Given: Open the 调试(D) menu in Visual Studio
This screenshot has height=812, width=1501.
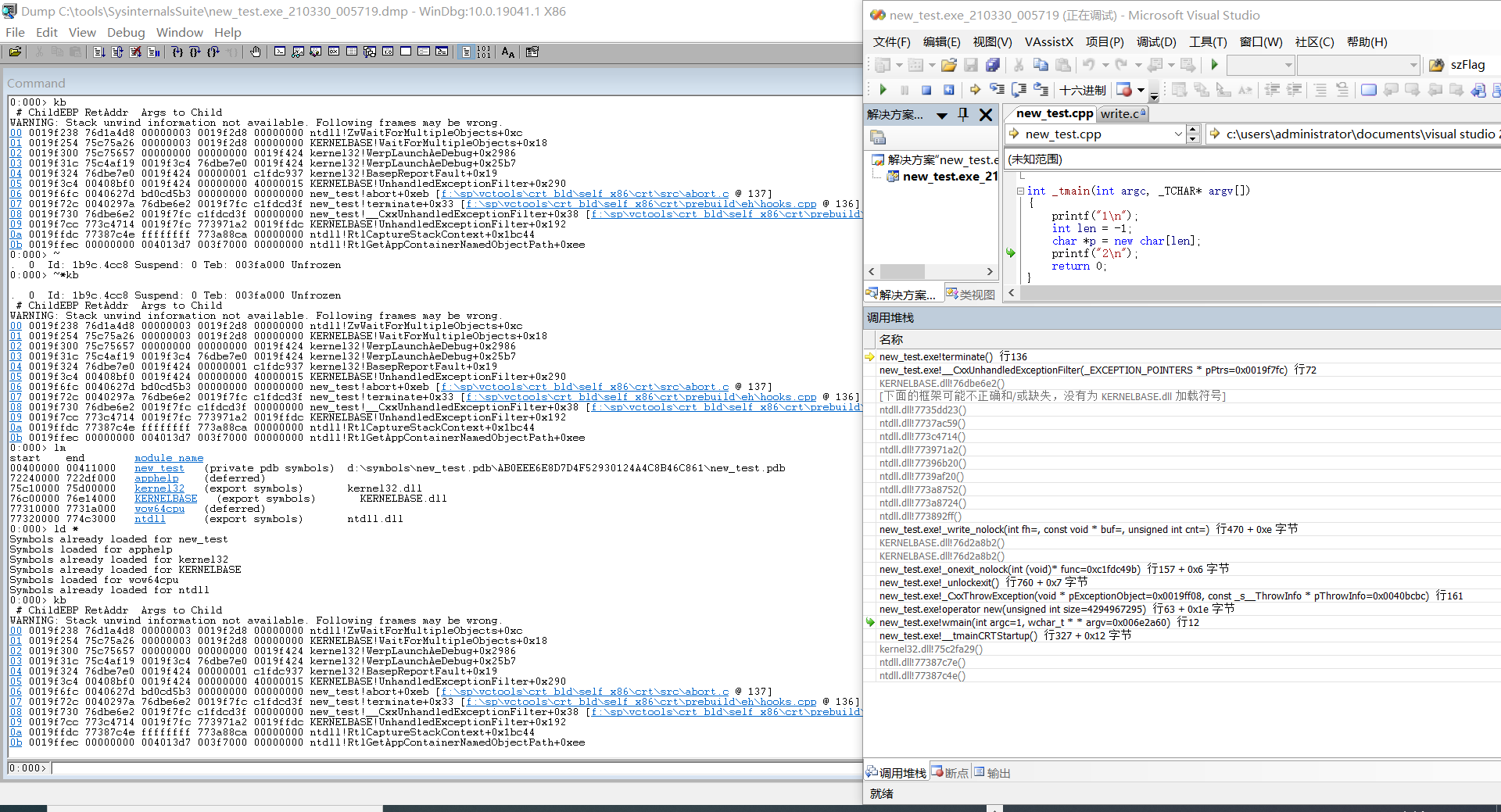Looking at the screenshot, I should point(1156,42).
